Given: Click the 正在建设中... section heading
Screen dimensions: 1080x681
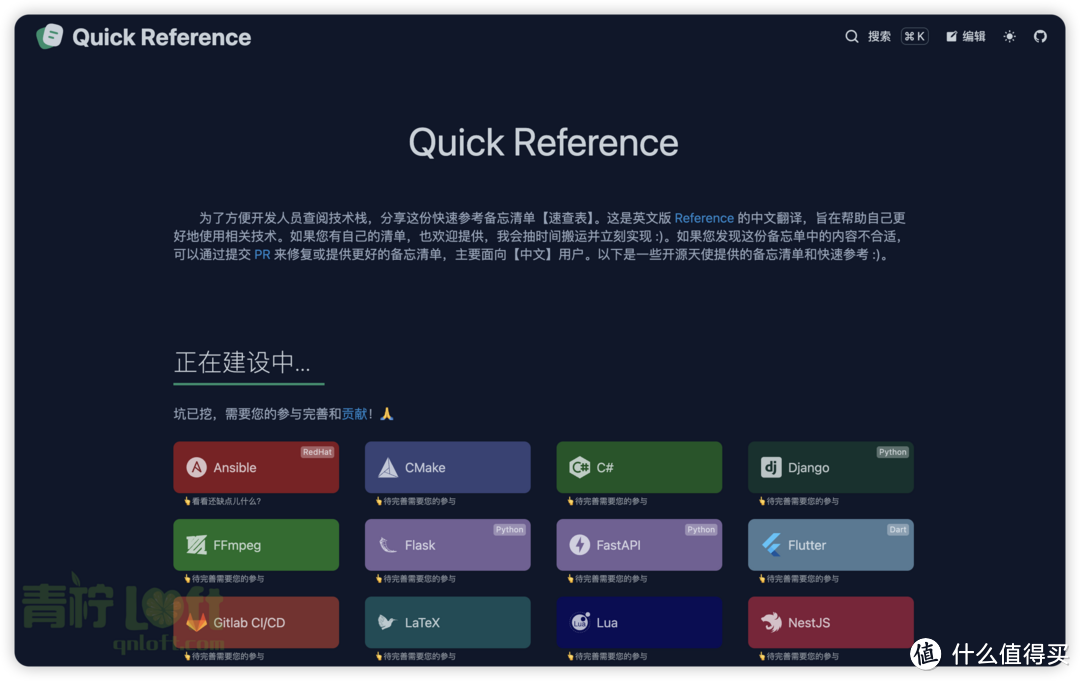Looking at the screenshot, I should click(242, 362).
